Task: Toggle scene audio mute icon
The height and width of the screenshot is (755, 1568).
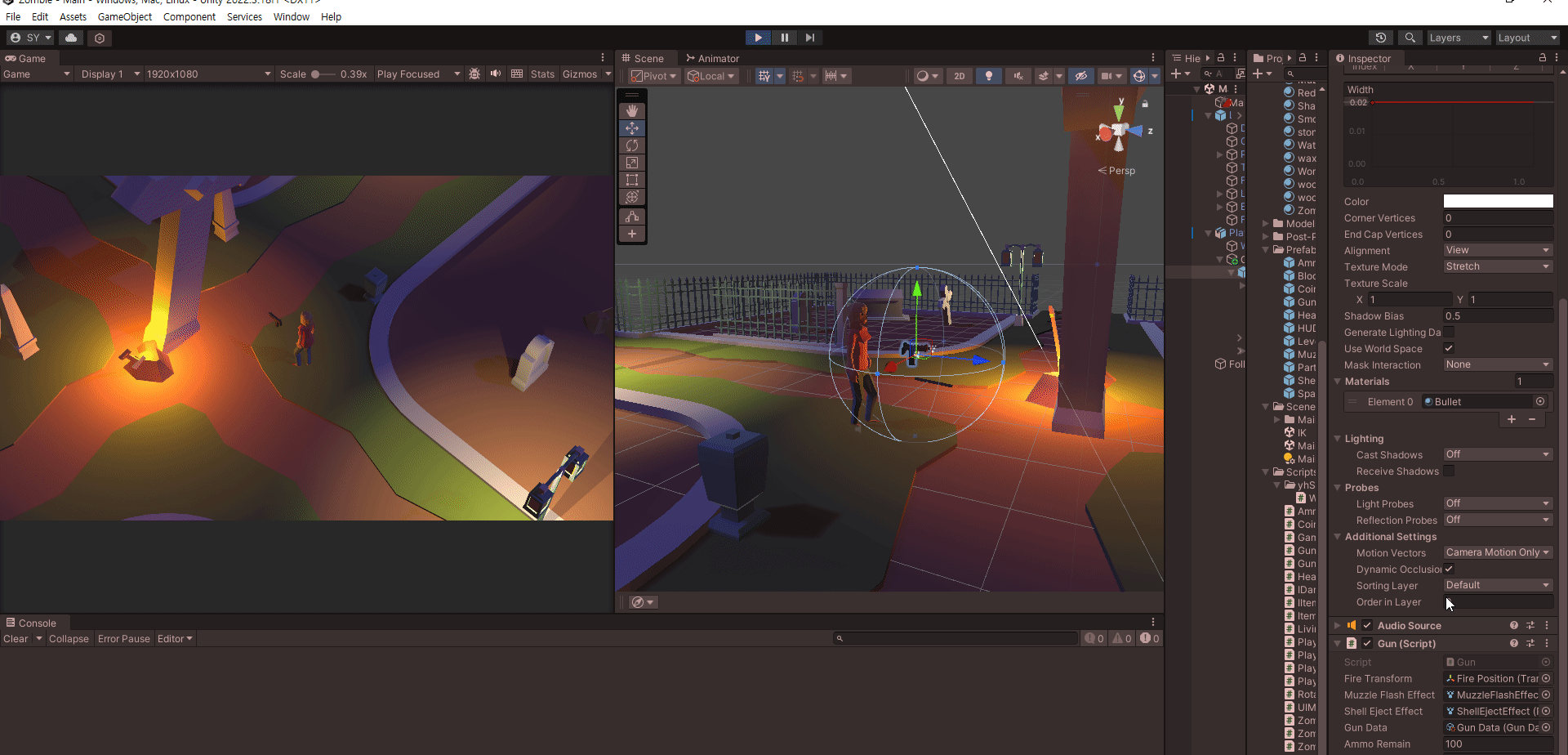Action: (x=1018, y=76)
